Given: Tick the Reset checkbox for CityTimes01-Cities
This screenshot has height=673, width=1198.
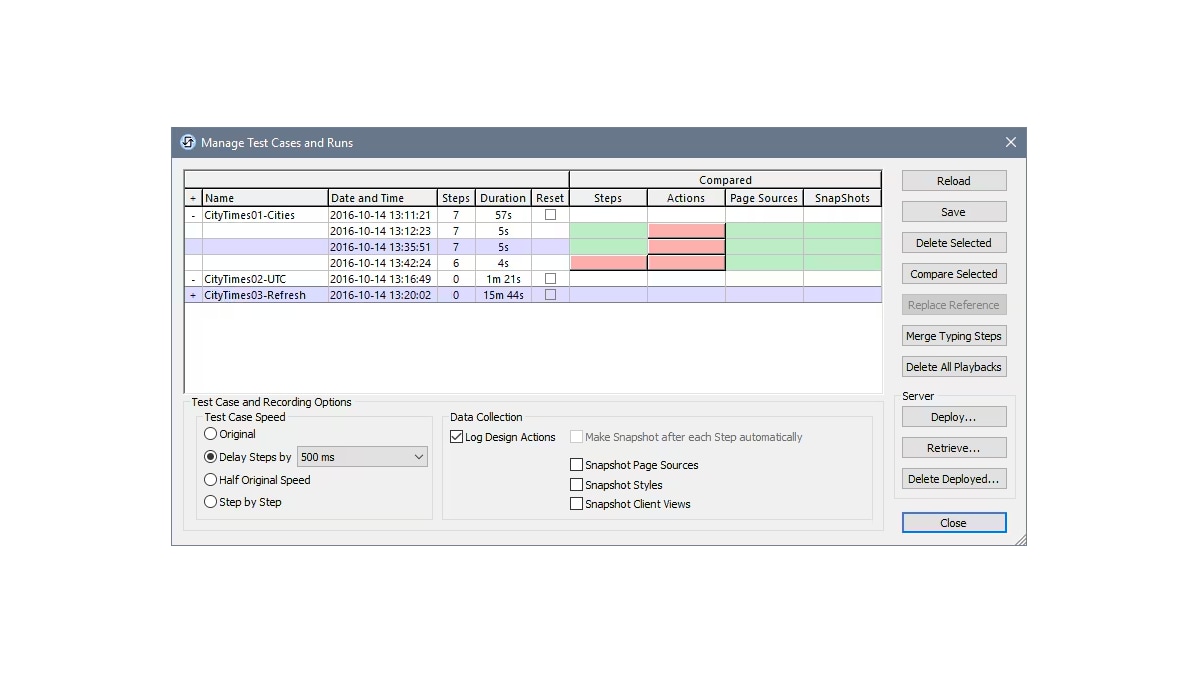Looking at the screenshot, I should [550, 215].
